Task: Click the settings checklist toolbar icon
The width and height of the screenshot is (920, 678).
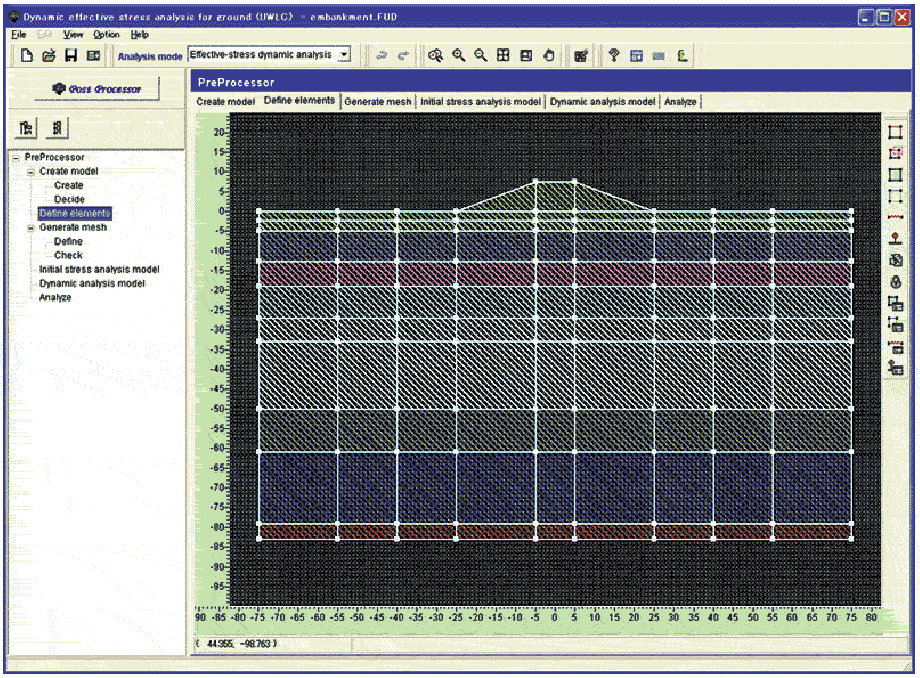Action: click(x=581, y=56)
